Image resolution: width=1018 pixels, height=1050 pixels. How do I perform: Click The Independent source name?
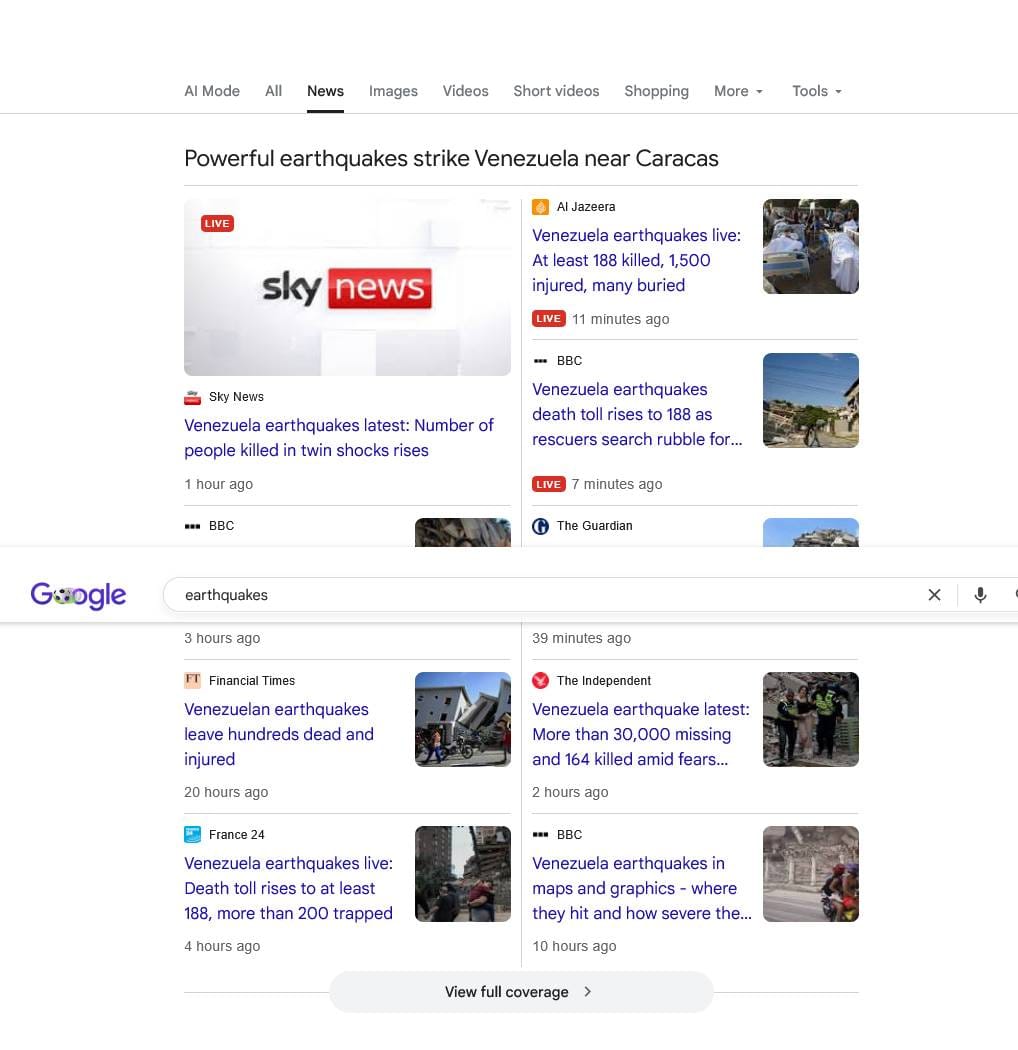(x=603, y=680)
